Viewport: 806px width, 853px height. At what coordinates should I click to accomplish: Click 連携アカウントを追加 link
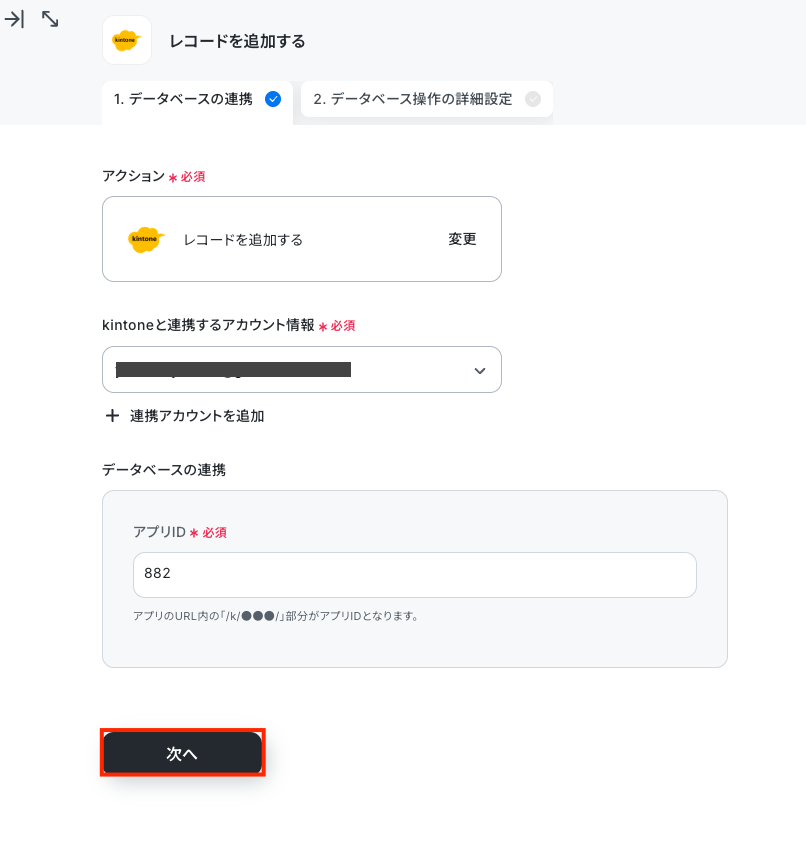[x=197, y=416]
